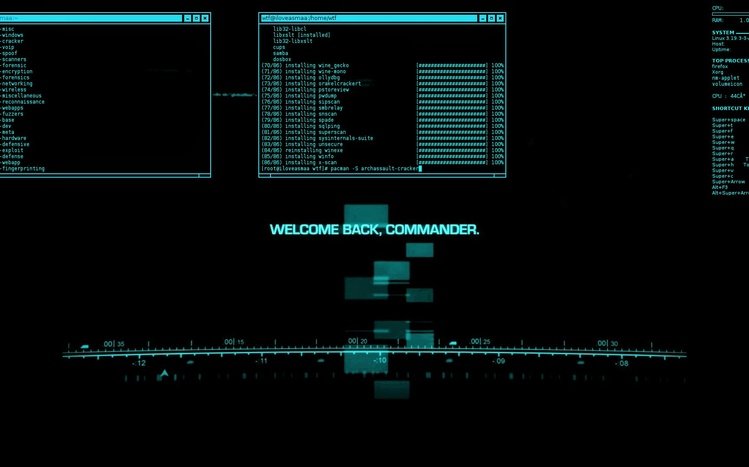Select the '-meta' line in left terminal

tap(8, 132)
